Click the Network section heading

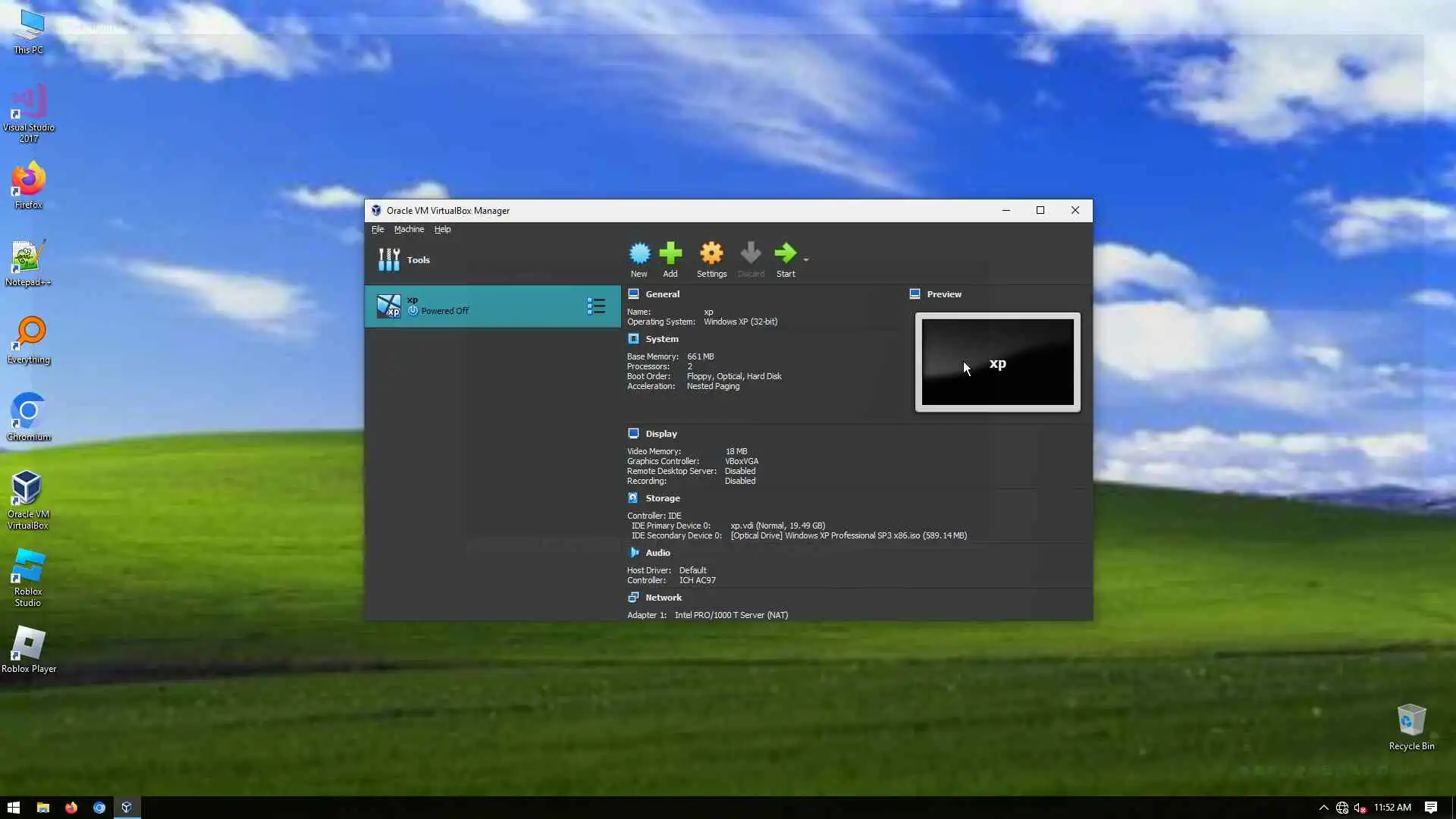tap(664, 598)
